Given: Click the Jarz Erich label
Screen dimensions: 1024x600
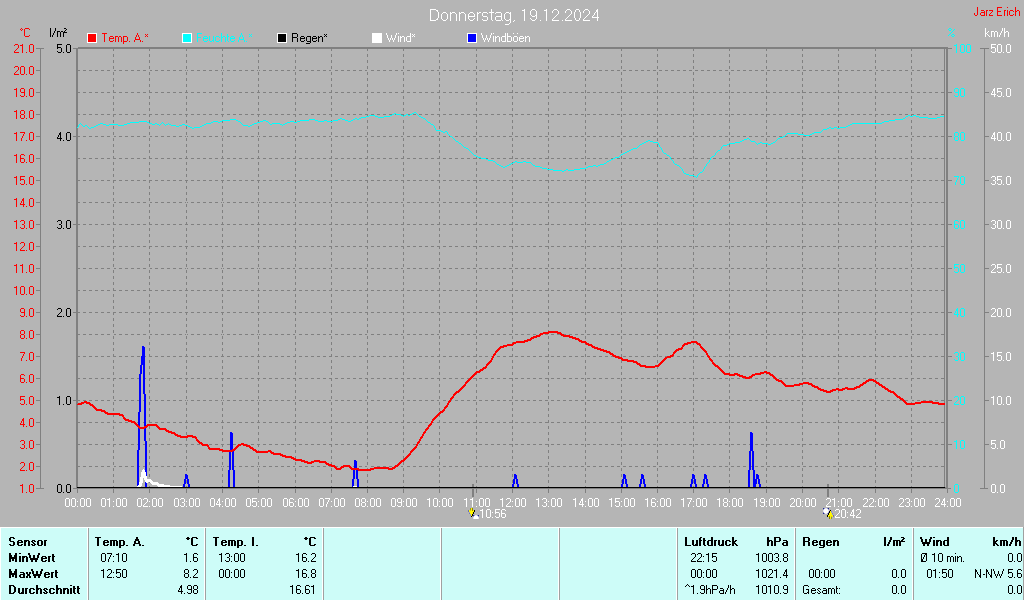Looking at the screenshot, I should (996, 13).
